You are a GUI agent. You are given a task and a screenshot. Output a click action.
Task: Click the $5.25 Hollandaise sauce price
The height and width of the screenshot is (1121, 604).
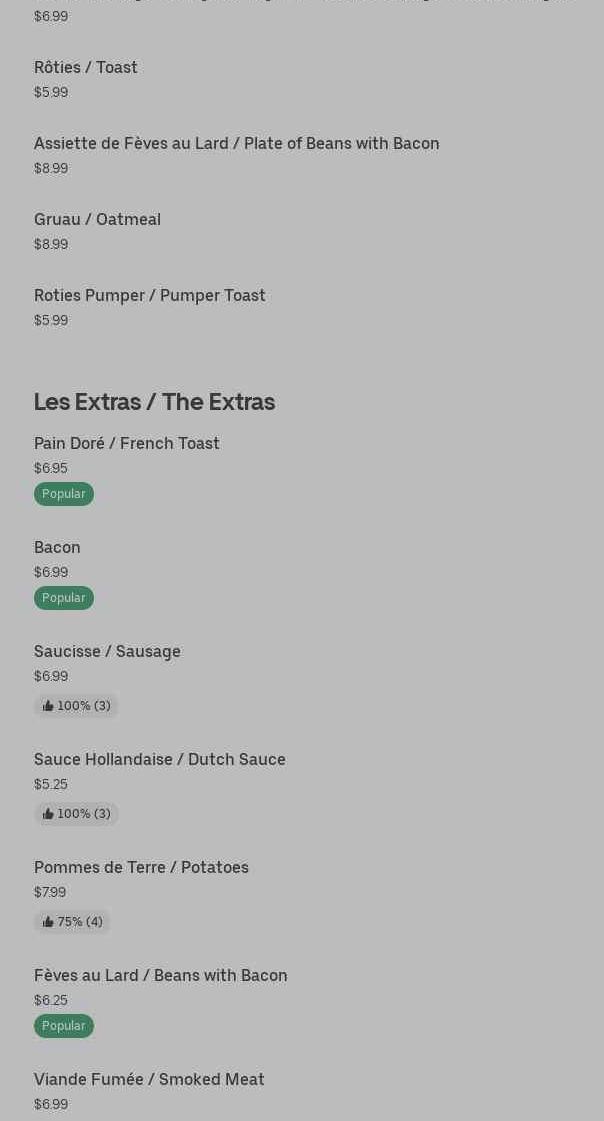pyautogui.click(x=51, y=784)
